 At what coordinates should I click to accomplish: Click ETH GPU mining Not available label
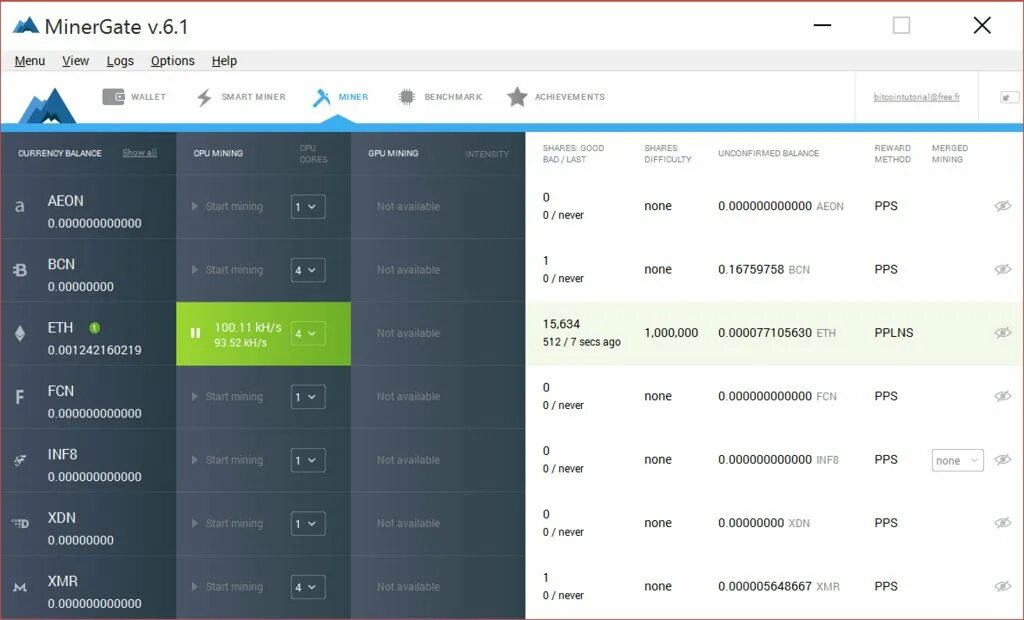pyautogui.click(x=408, y=333)
